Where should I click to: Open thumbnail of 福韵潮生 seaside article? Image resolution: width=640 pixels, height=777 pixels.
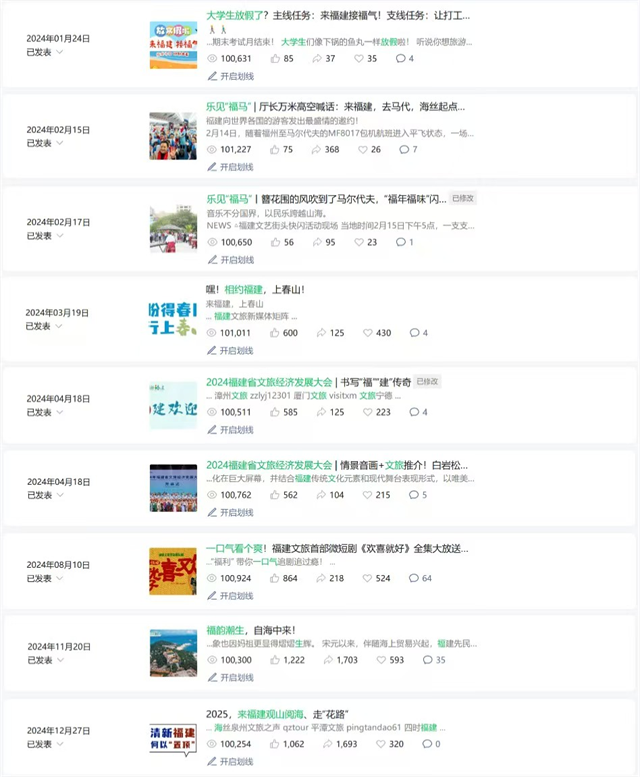coord(173,653)
